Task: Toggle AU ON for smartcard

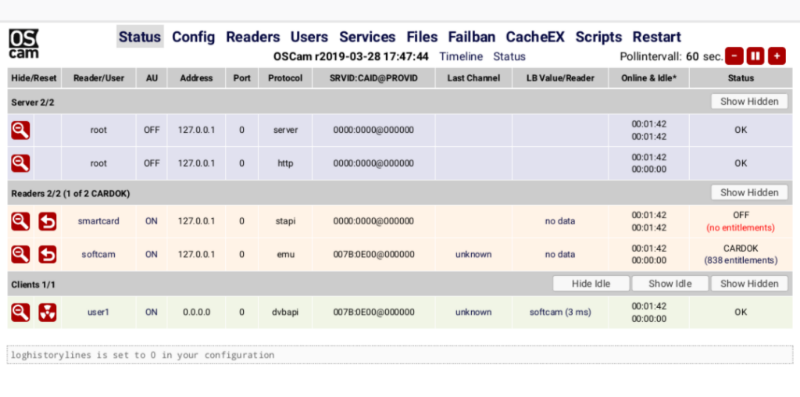Action: pyautogui.click(x=152, y=221)
